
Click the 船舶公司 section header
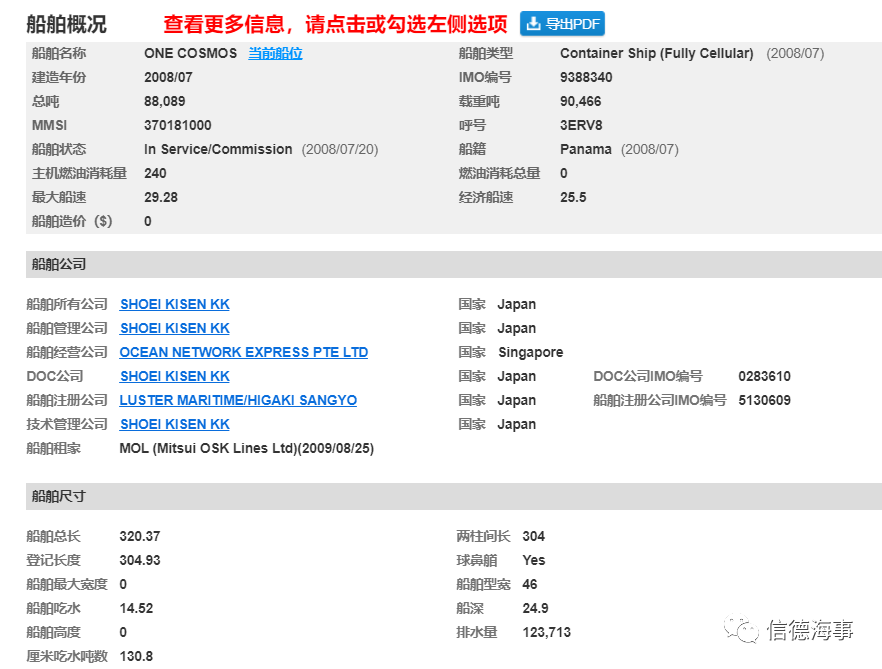[x=454, y=264]
